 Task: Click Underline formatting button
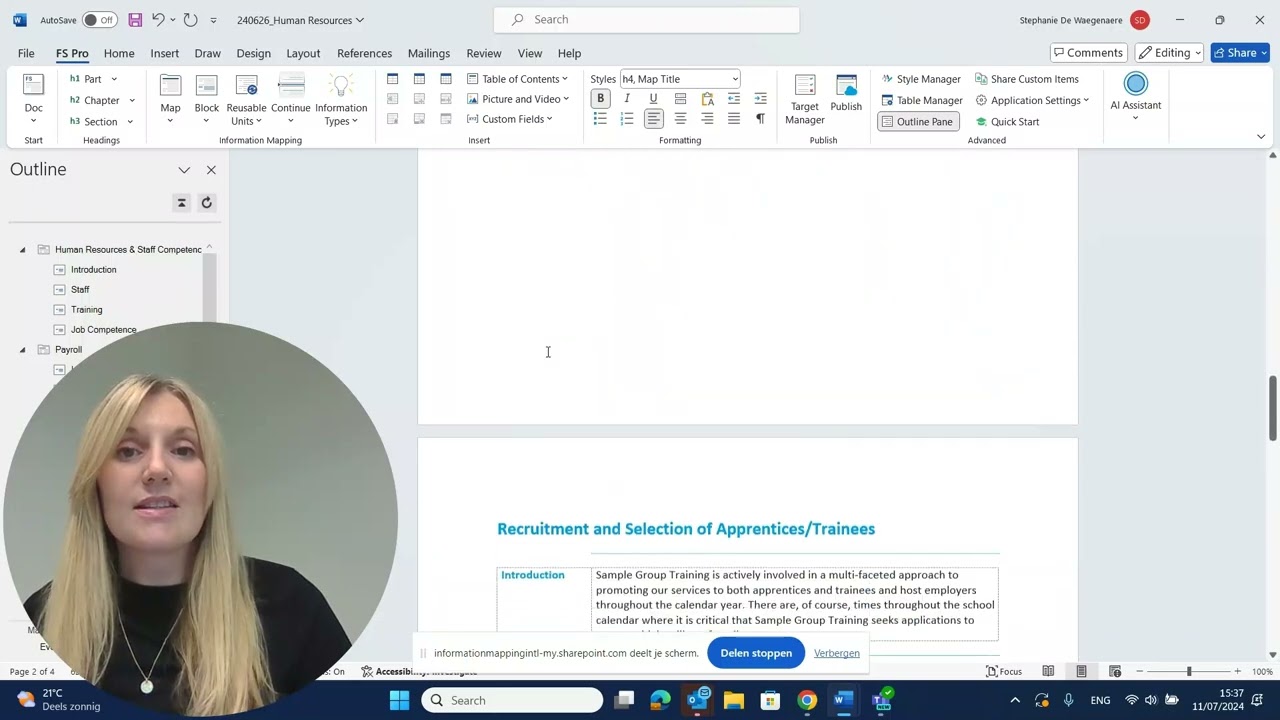[653, 99]
